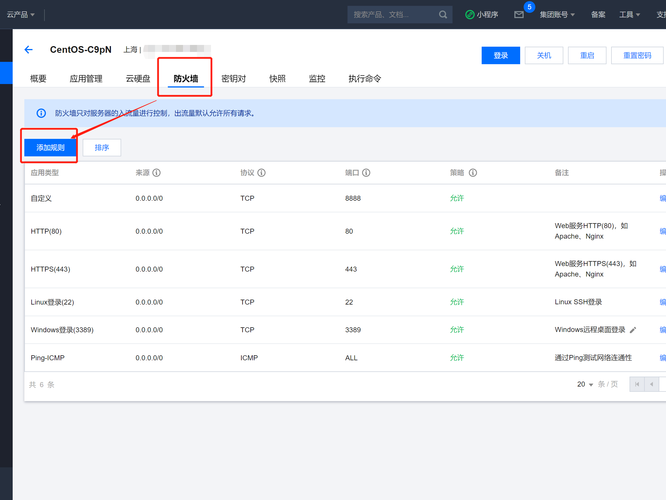The image size is (666, 500).
Task: Open the 集团账号 dropdown
Action: [x=557, y=15]
